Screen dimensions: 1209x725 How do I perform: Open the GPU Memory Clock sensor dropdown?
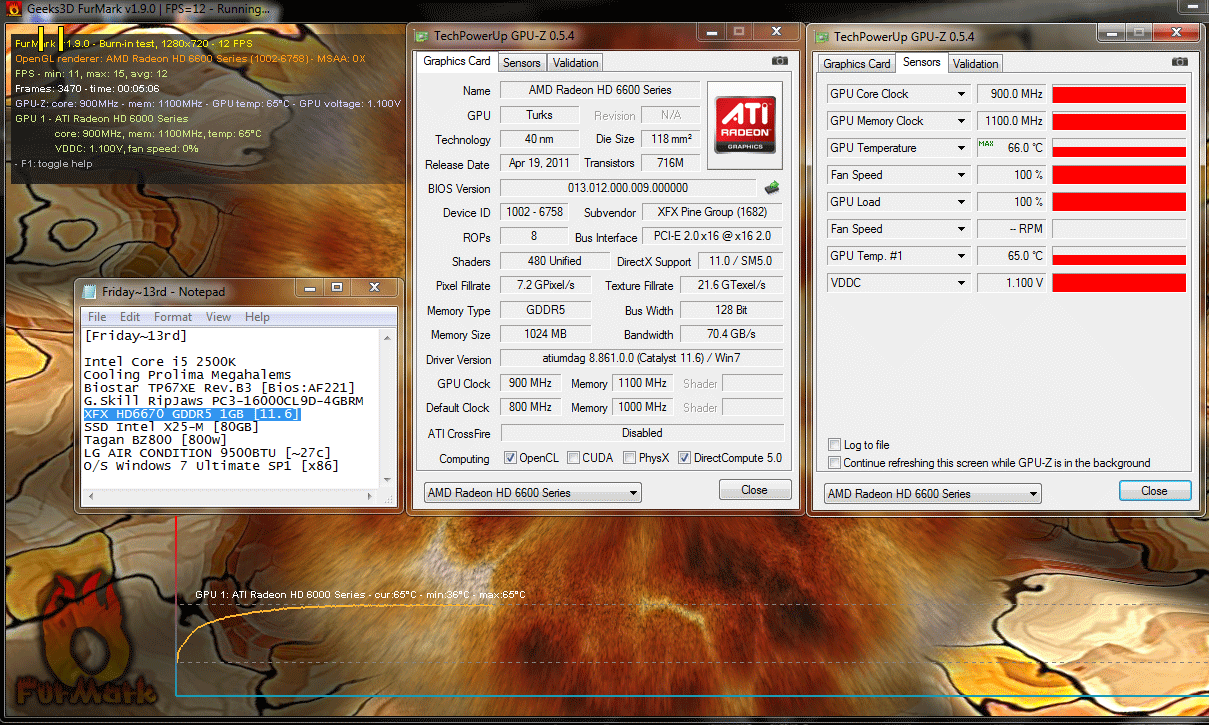(x=961, y=121)
